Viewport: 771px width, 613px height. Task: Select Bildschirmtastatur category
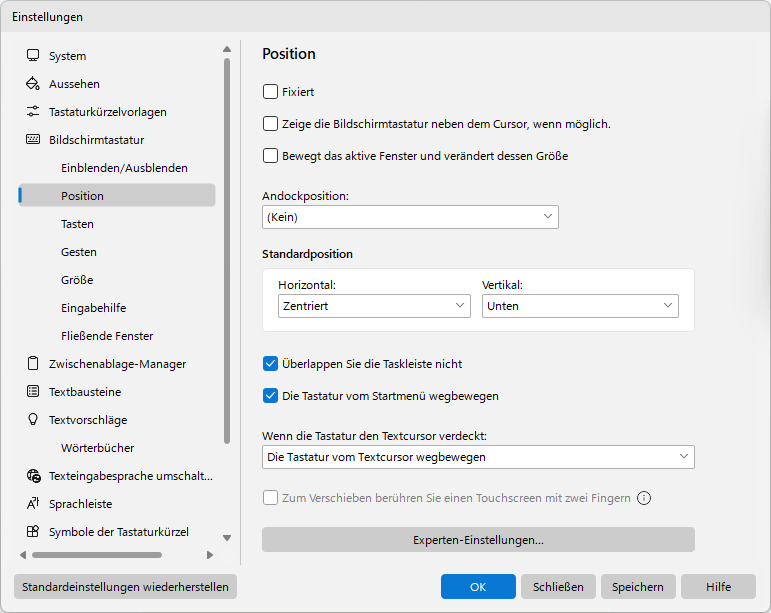pos(117,140)
